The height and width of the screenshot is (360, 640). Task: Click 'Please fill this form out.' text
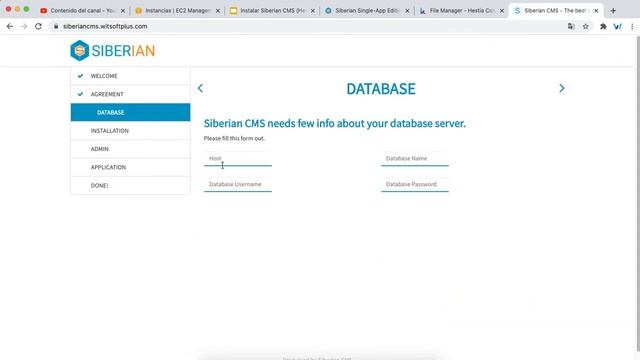(234, 138)
